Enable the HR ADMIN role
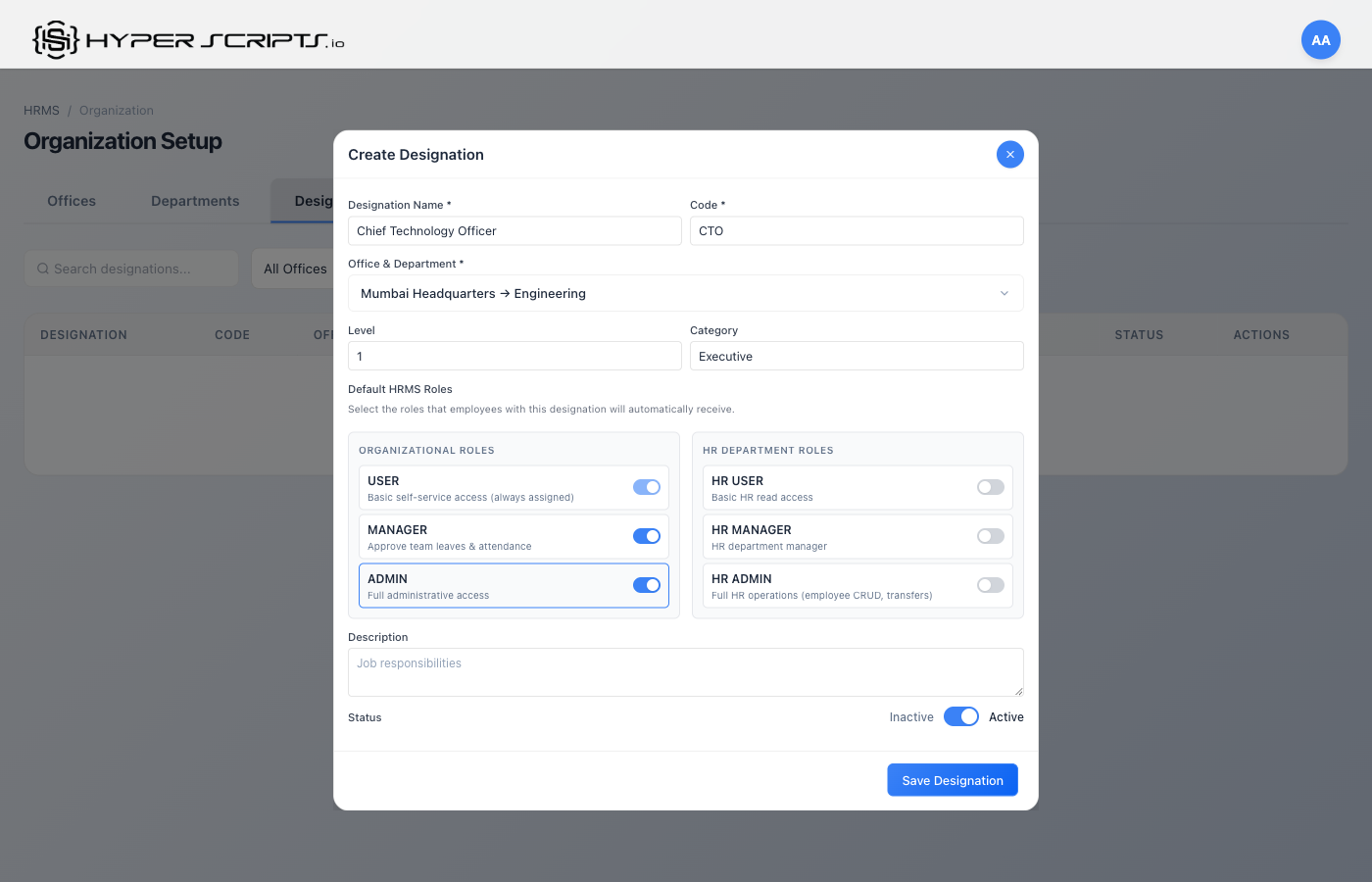The width and height of the screenshot is (1372, 882). pos(990,585)
